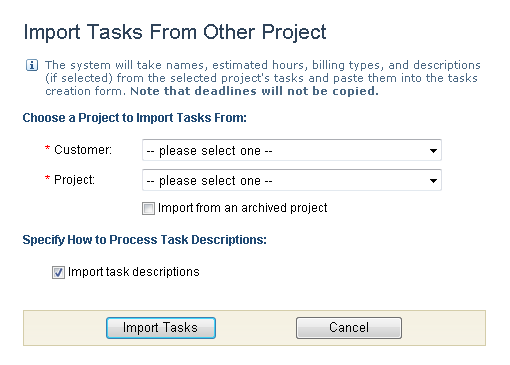The image size is (510, 365).
Task: Enable the archived project checkbox
Action: click(x=148, y=209)
